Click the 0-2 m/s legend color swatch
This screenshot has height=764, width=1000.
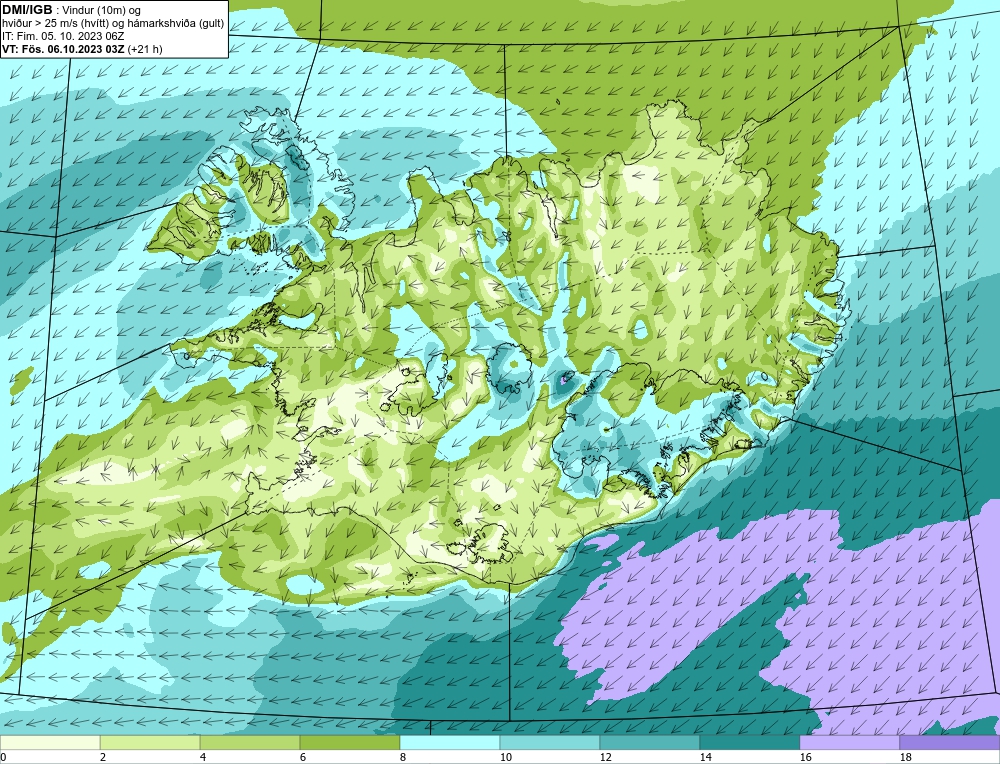pyautogui.click(x=50, y=743)
